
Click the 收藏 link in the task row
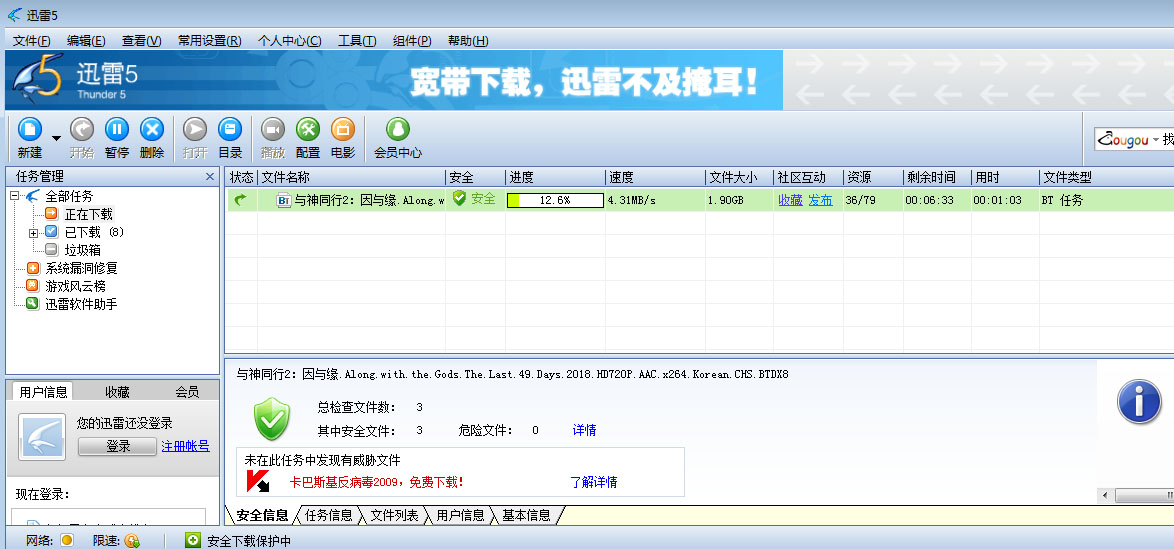pyautogui.click(x=790, y=200)
